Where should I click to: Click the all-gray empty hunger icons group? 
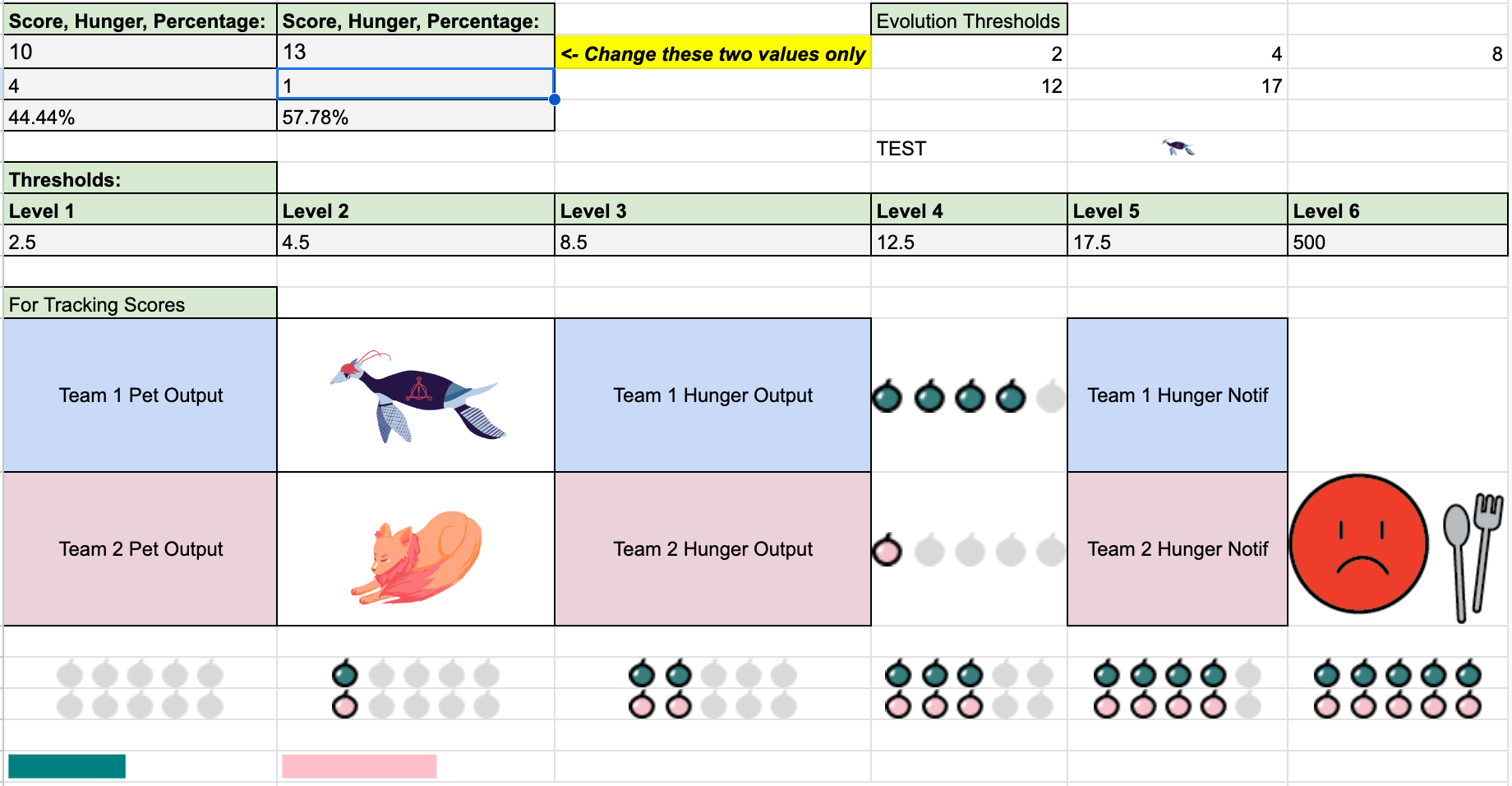(140, 689)
